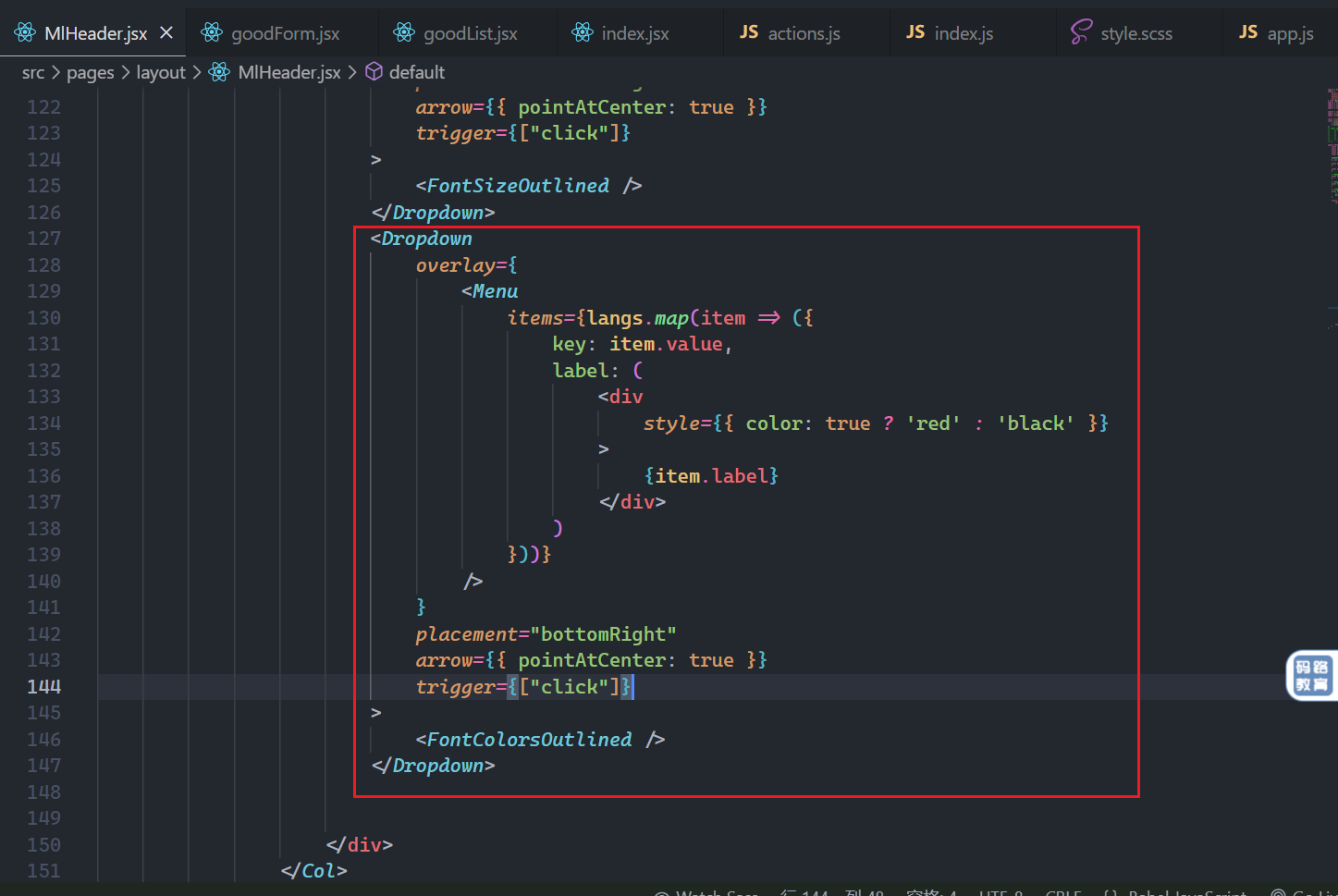Click the <Dropdown opening tag on line 127
Viewport: 1338px width, 896px height.
[421, 239]
